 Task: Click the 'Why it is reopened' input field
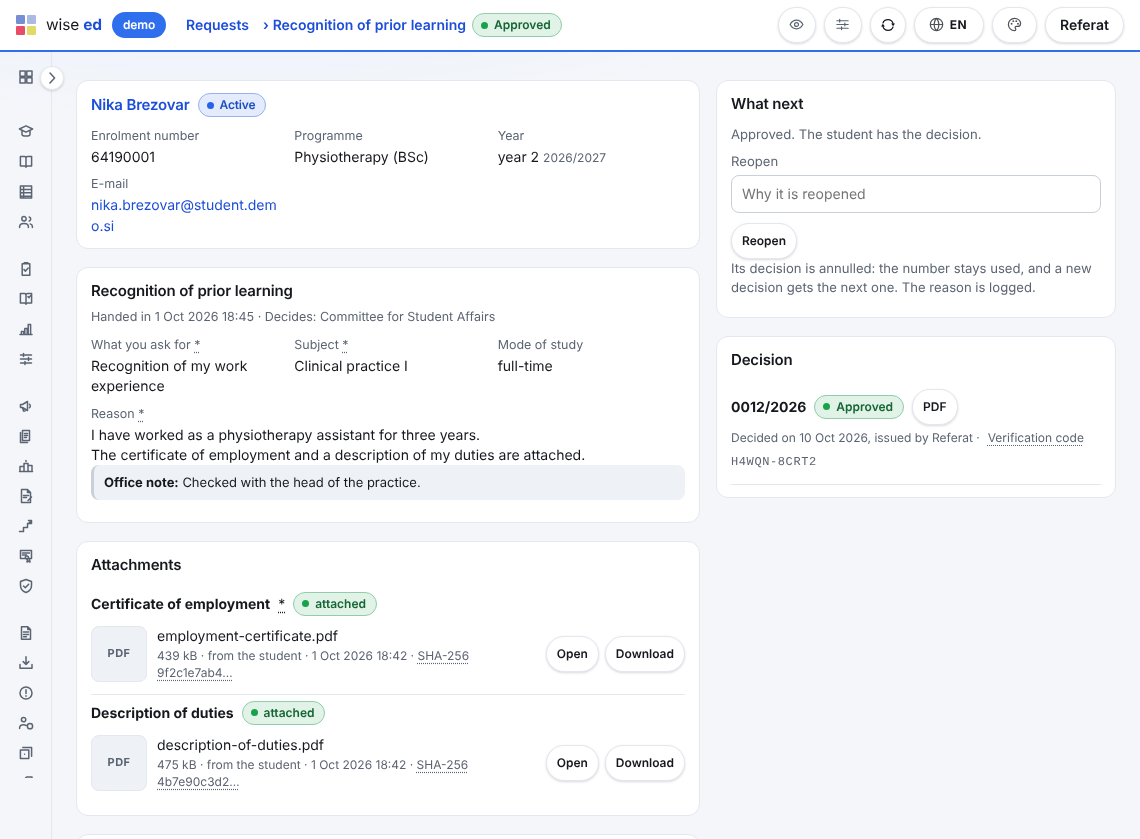(x=915, y=194)
